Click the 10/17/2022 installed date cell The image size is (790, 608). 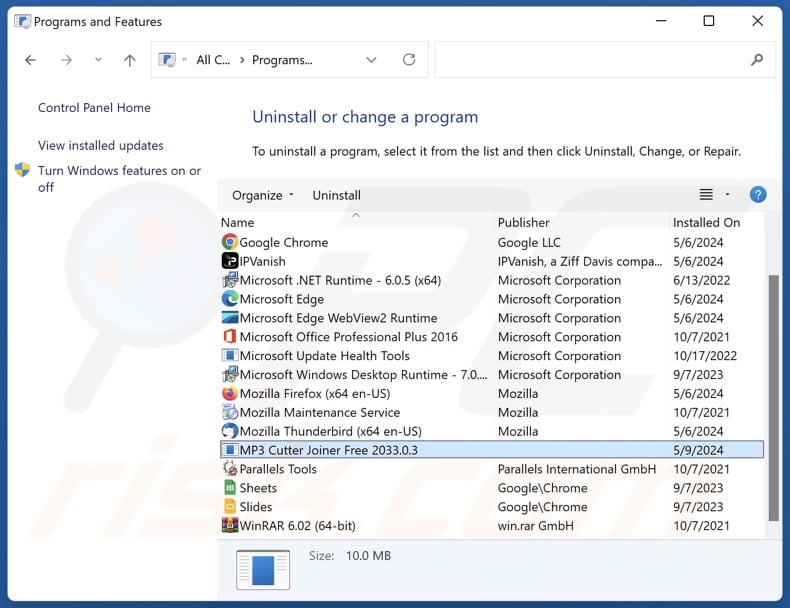[705, 356]
